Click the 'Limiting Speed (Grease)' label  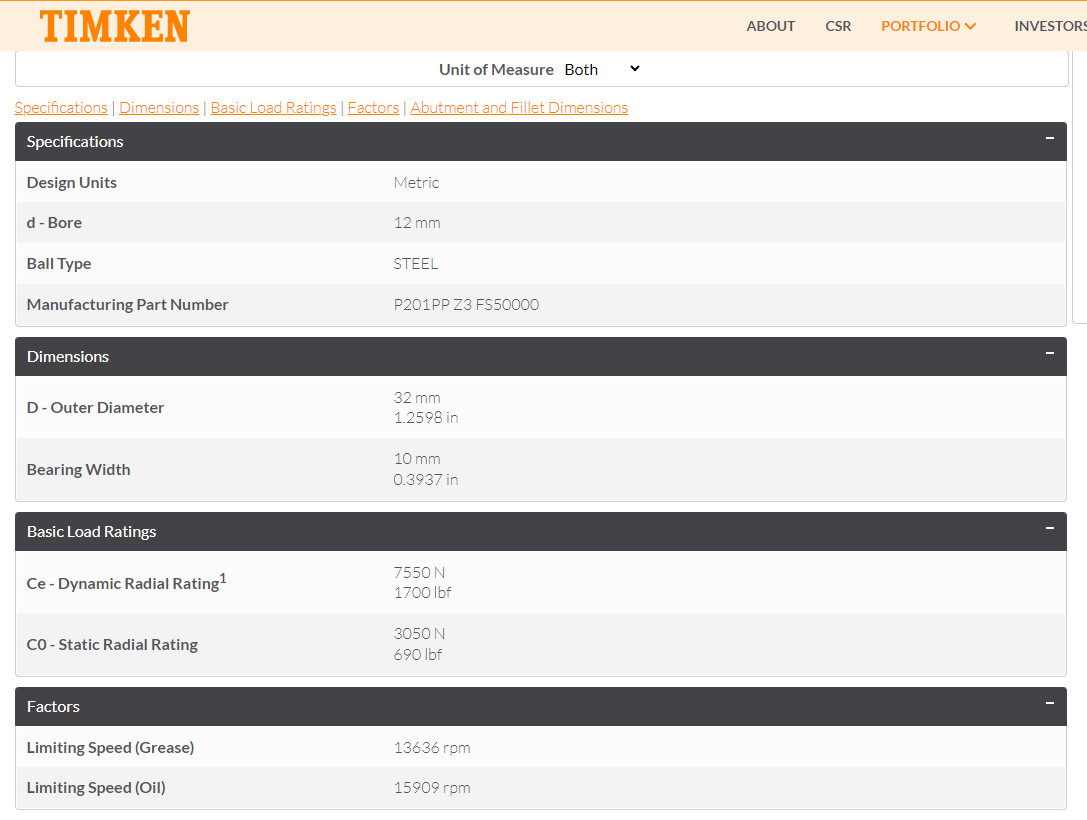tap(110, 747)
